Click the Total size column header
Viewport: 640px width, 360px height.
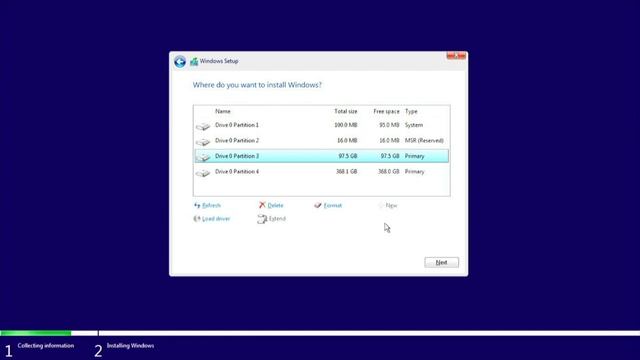tap(346, 111)
